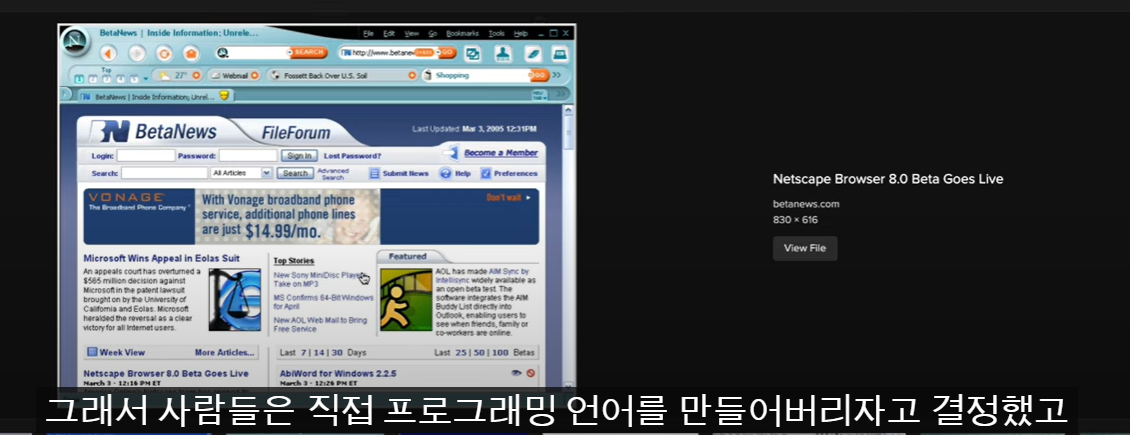Select toolbar set number 1
1130x435 pixels.
pyautogui.click(x=79, y=79)
